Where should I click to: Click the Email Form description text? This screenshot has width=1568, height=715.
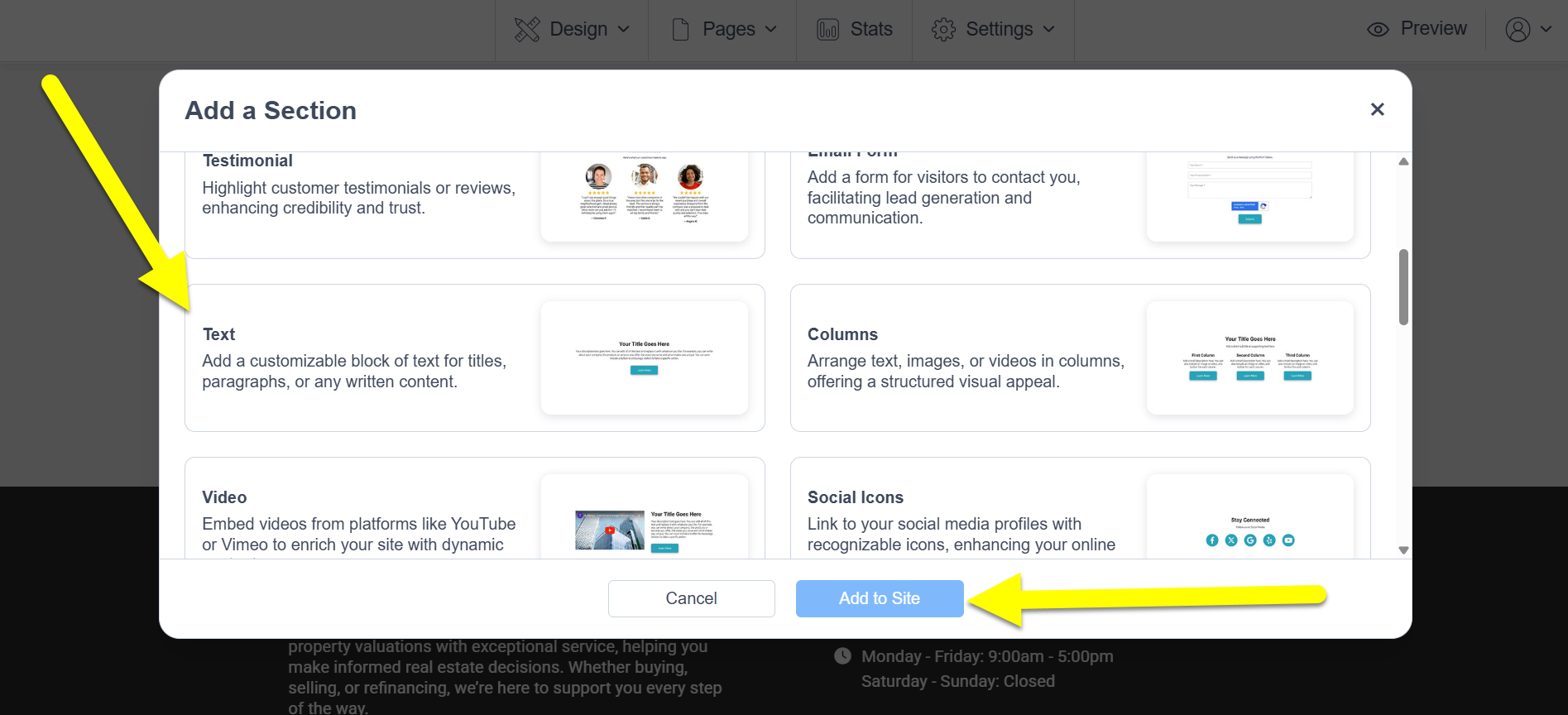coord(943,198)
